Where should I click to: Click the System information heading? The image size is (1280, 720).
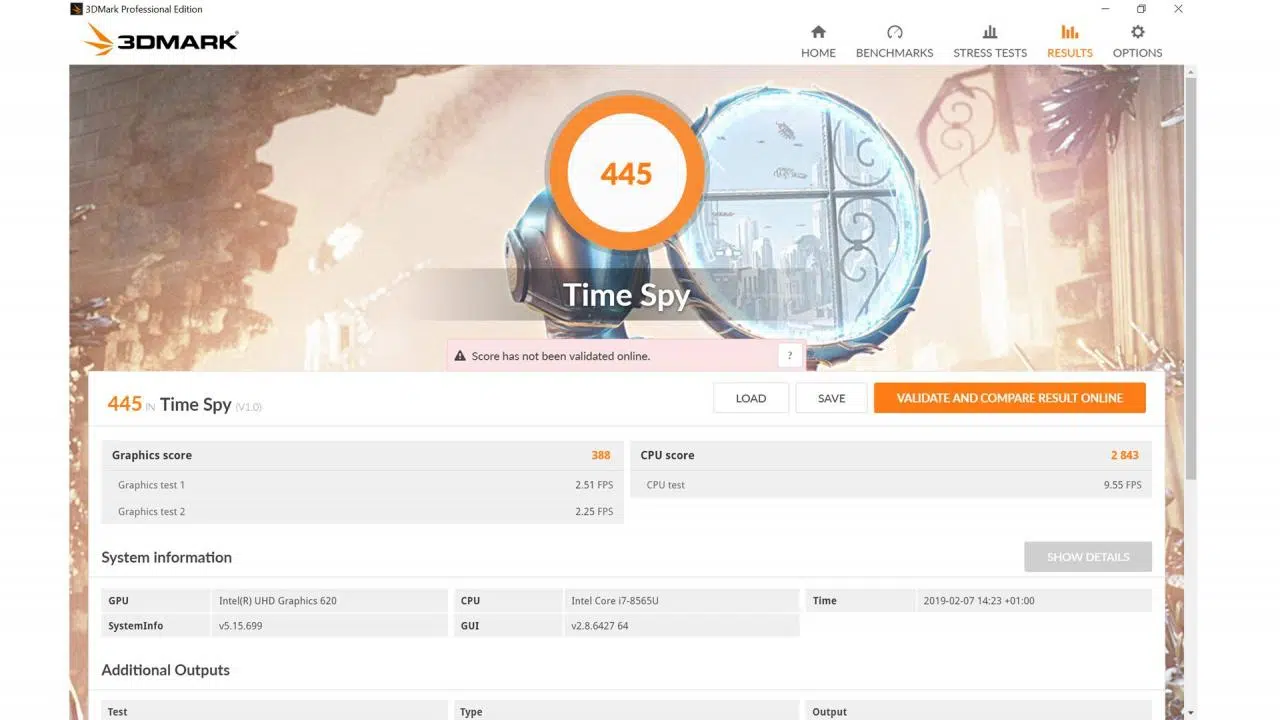(167, 557)
